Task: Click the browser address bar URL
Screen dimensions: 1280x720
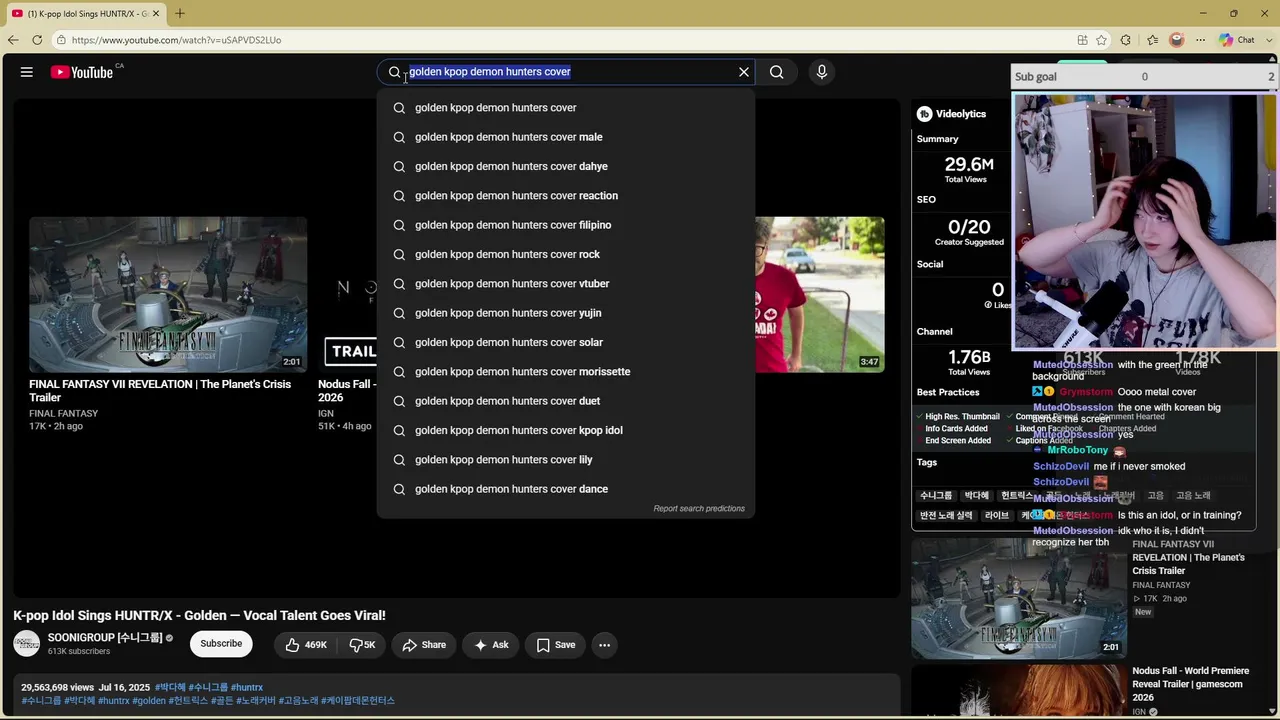Action: click(x=177, y=40)
